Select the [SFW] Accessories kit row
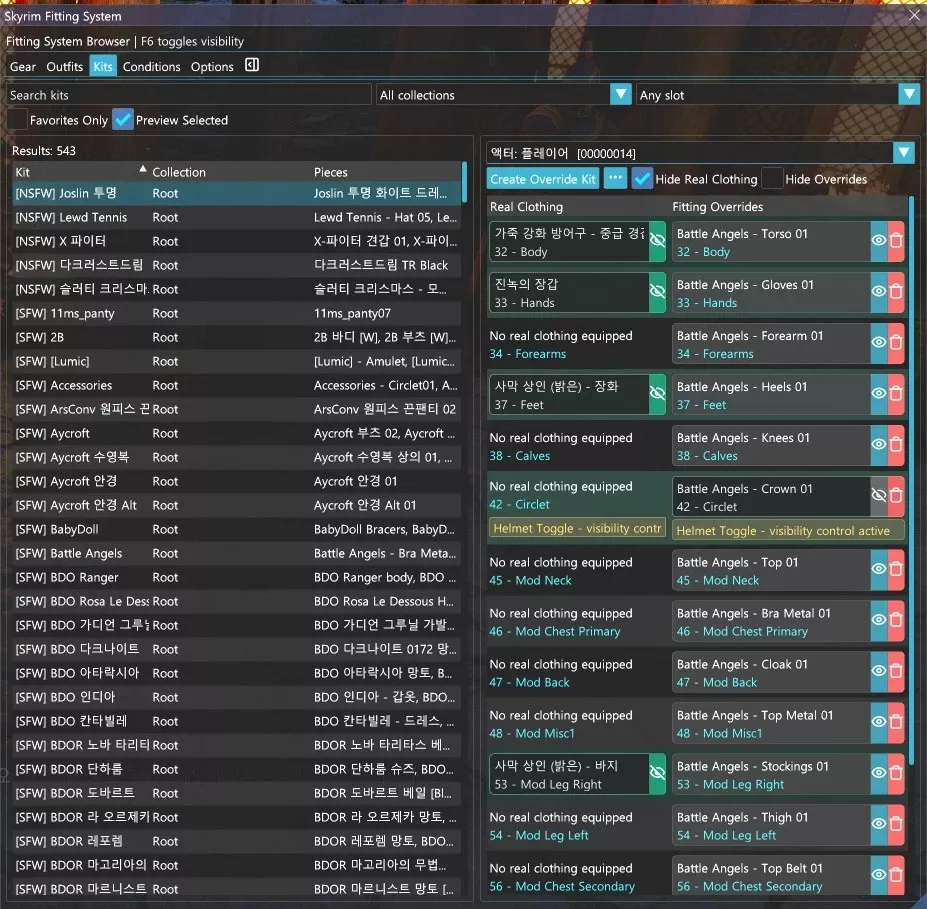The height and width of the screenshot is (909, 927). [236, 385]
